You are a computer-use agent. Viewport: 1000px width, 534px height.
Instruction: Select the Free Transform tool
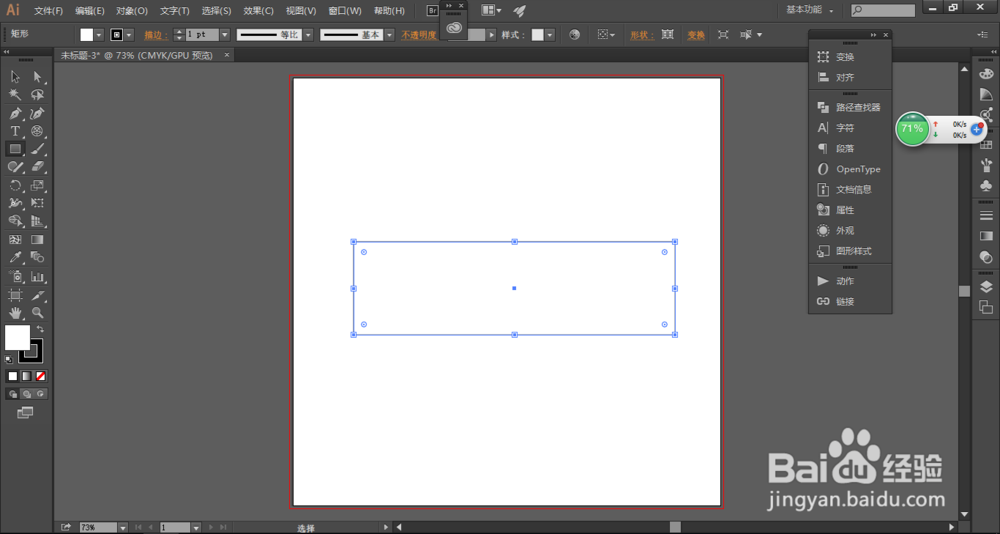click(38, 204)
